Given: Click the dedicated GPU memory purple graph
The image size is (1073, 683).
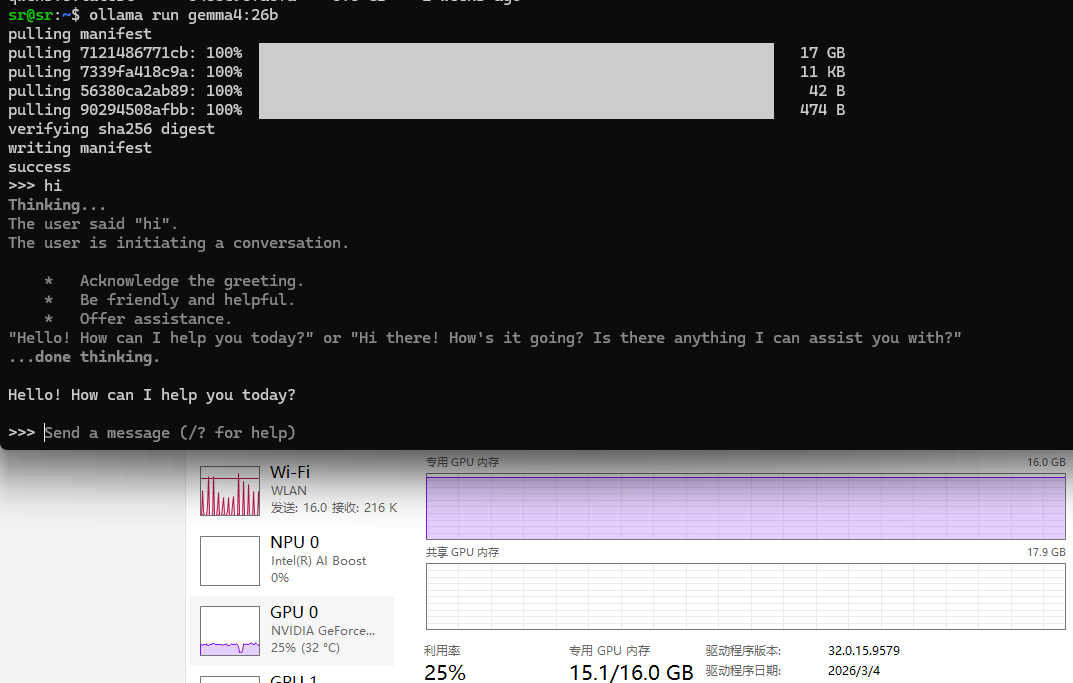Looking at the screenshot, I should (745, 506).
